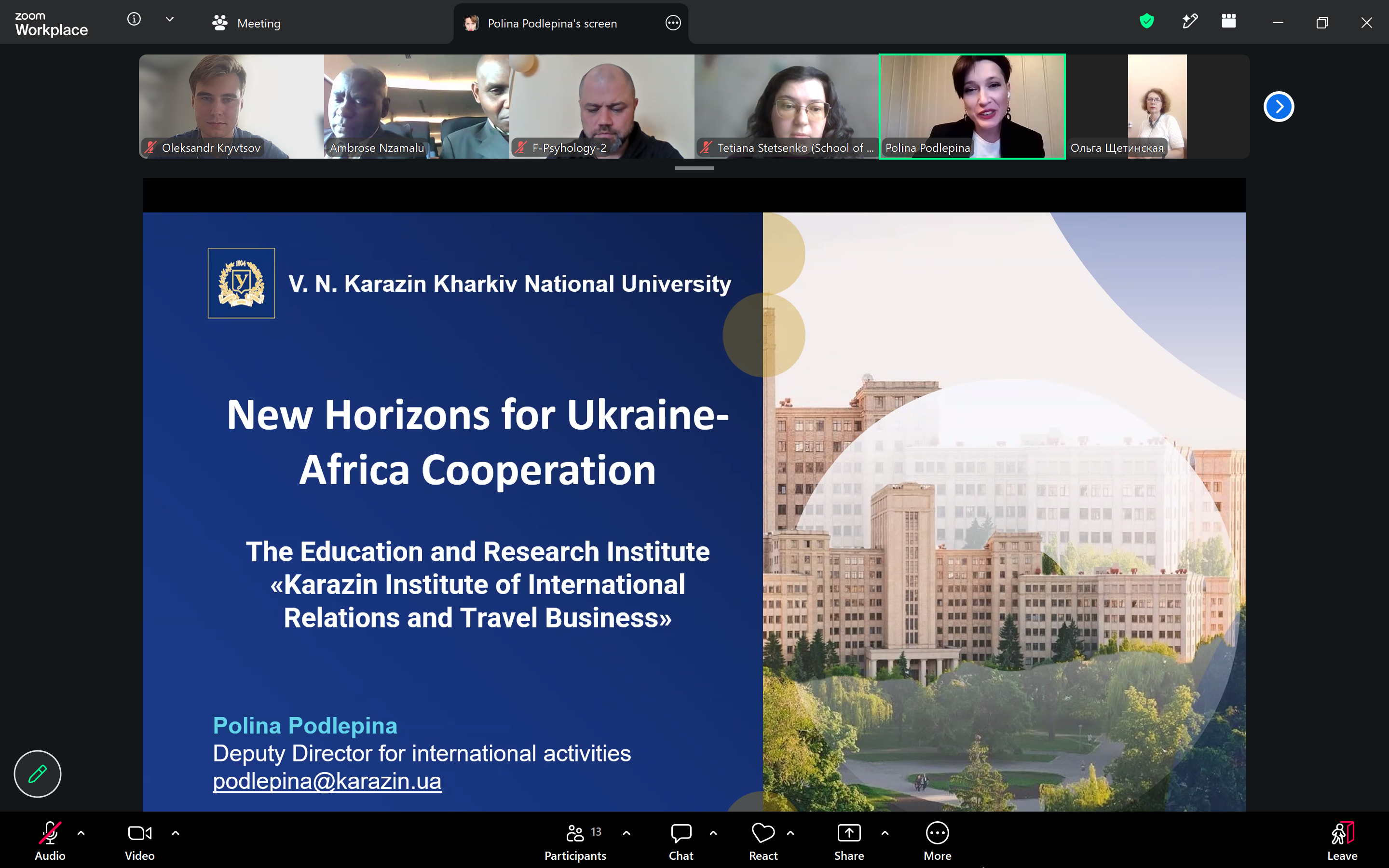Click the Leave meeting button
1389x868 pixels.
click(x=1342, y=841)
